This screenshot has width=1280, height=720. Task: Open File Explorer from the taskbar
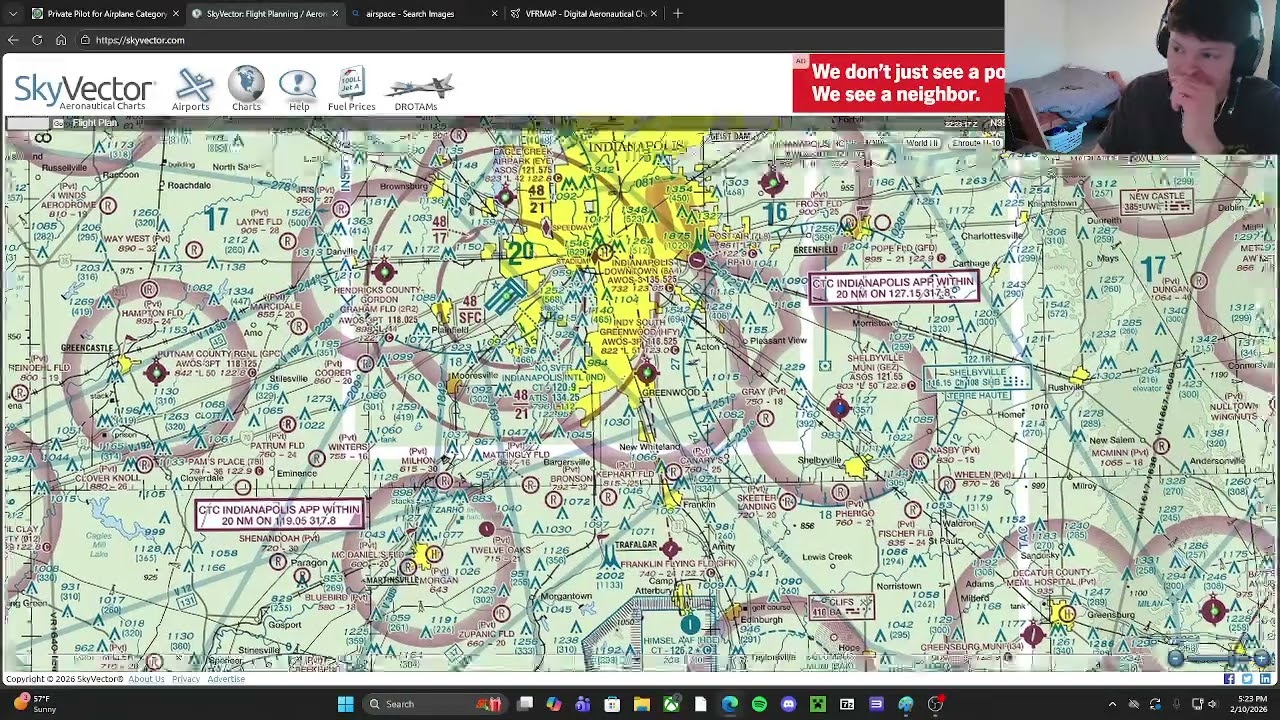(642, 704)
